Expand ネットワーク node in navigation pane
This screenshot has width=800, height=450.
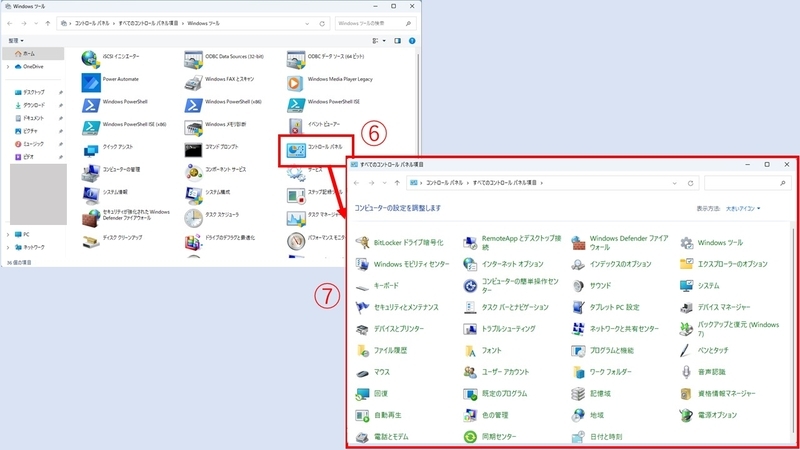pos(8,247)
